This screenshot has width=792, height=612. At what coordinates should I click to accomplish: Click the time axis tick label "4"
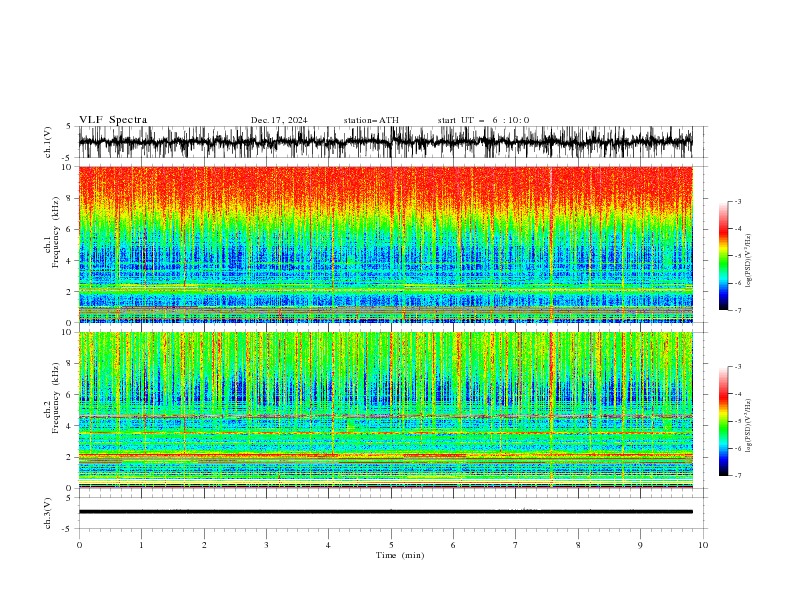(328, 545)
